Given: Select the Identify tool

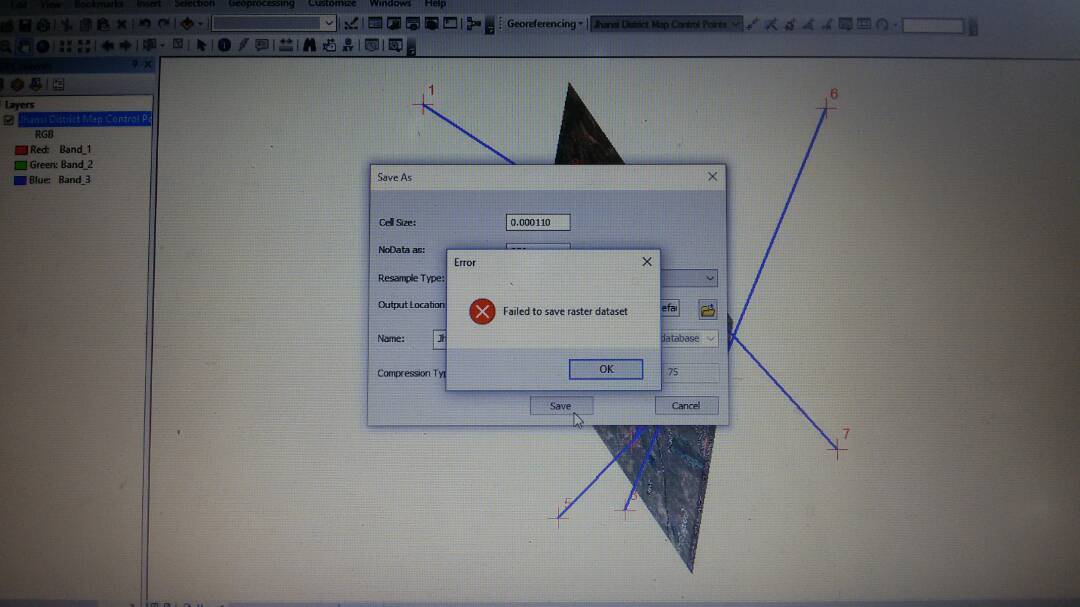Looking at the screenshot, I should pyautogui.click(x=225, y=44).
